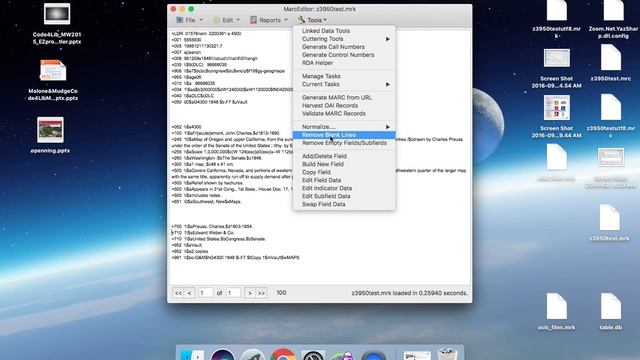Open the Edit toolbar menu
Viewport: 640px width, 360px height.
(x=226, y=20)
